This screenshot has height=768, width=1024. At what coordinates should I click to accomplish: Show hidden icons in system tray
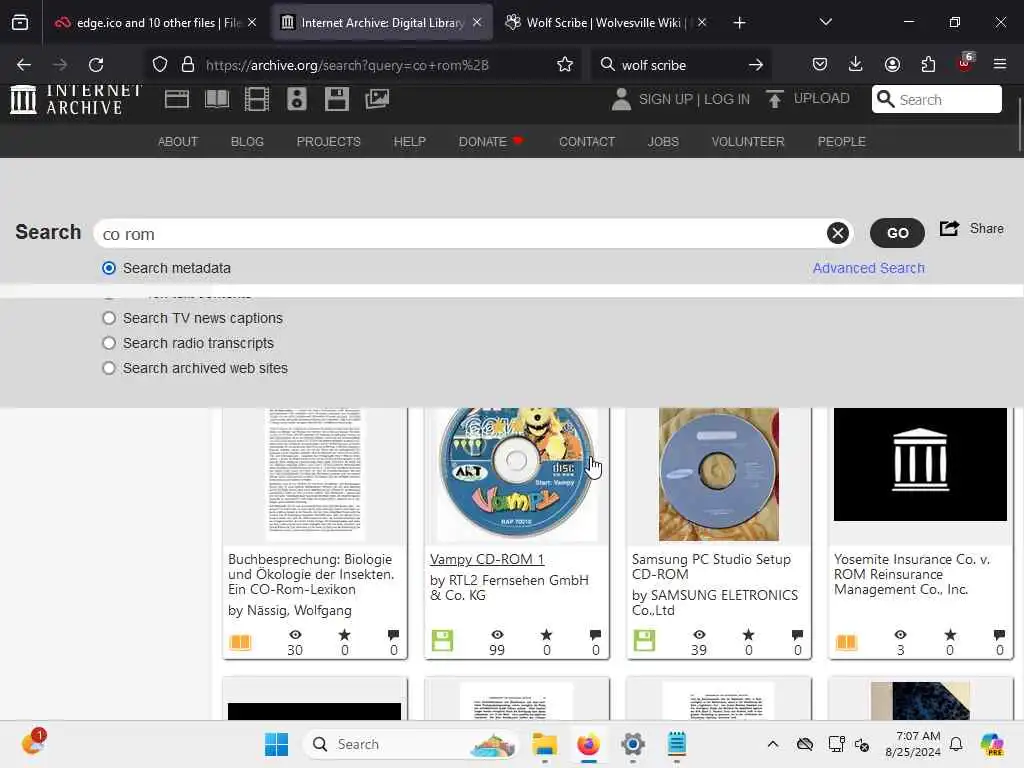click(x=773, y=744)
